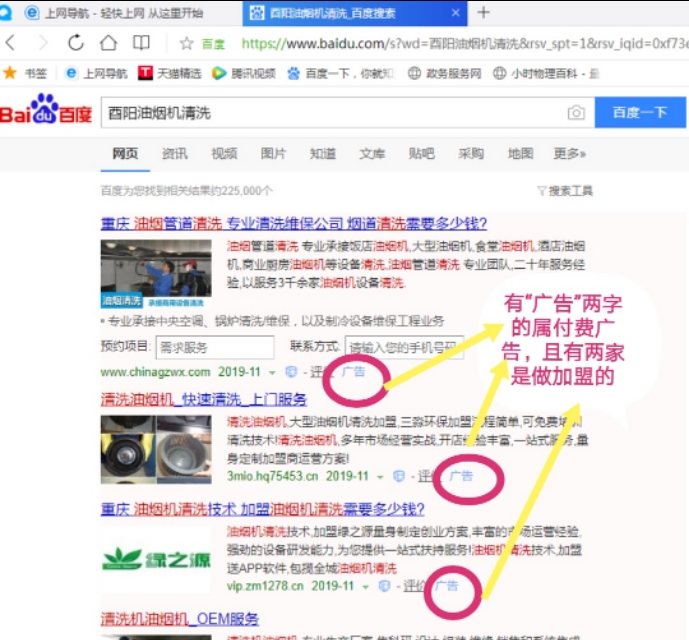Open a new tab with plus button

pos(483,12)
